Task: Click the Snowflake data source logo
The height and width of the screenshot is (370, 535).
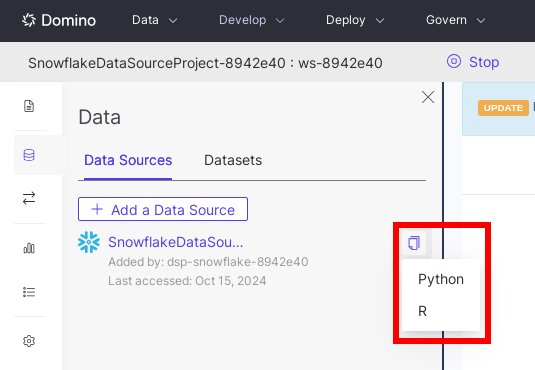Action: pyautogui.click(x=89, y=242)
